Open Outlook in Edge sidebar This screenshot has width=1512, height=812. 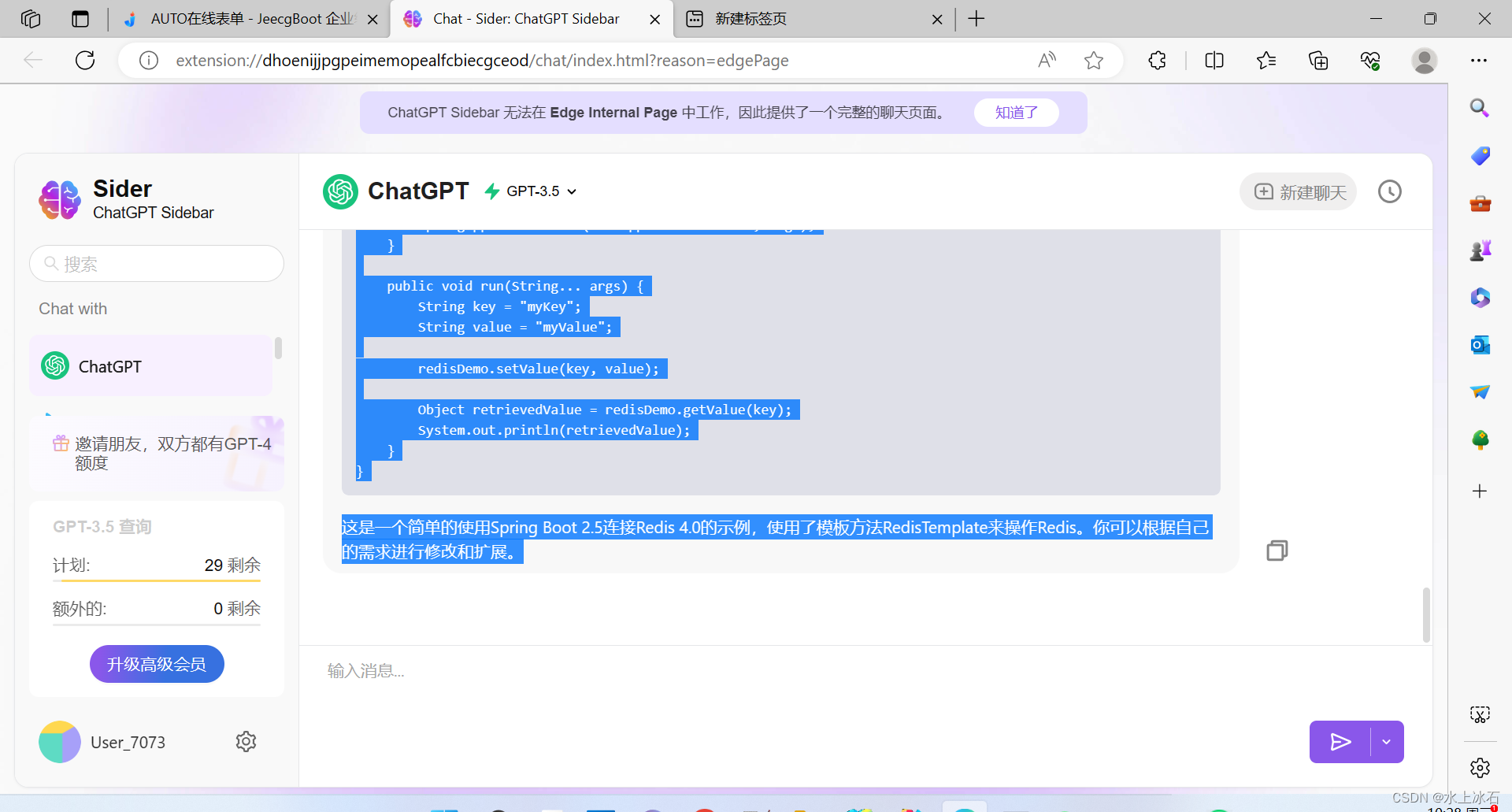click(x=1480, y=344)
